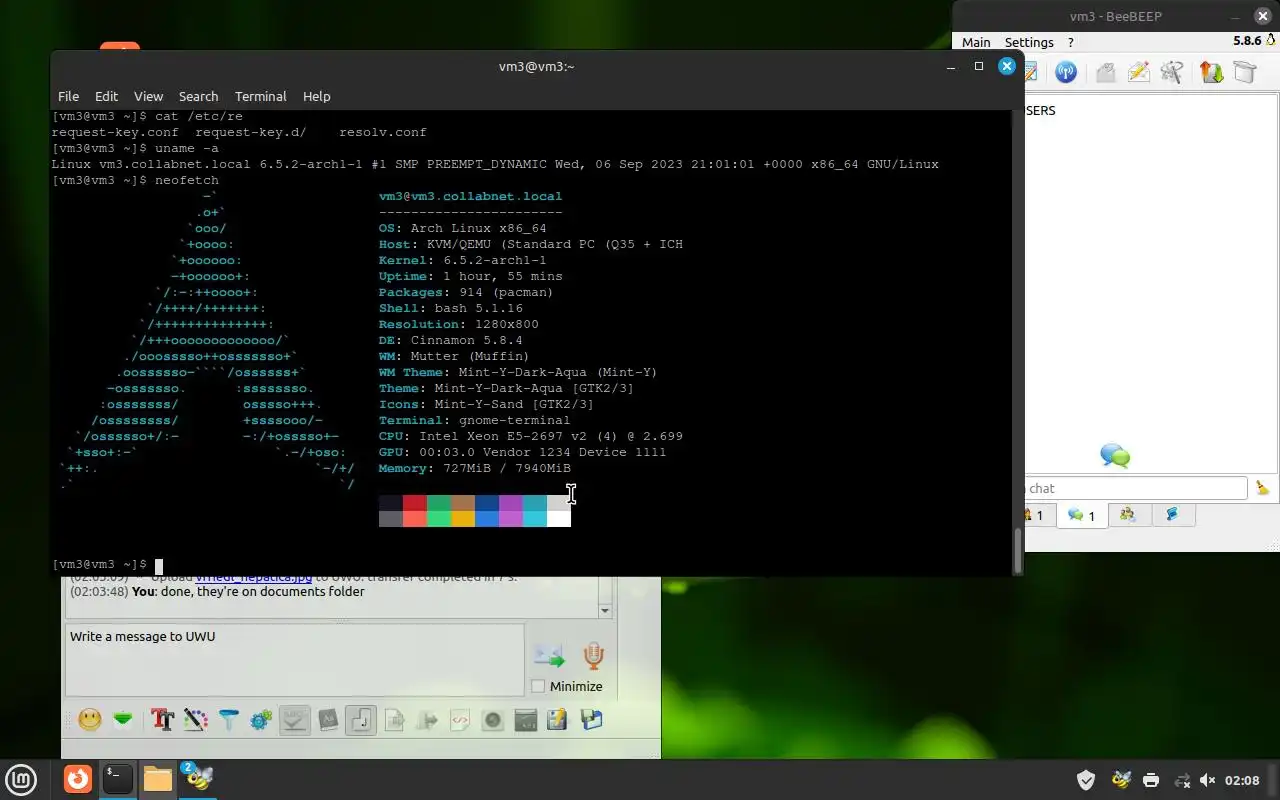1280x800 pixels.
Task: Click the dark screenshot window icon
Action: 526,720
